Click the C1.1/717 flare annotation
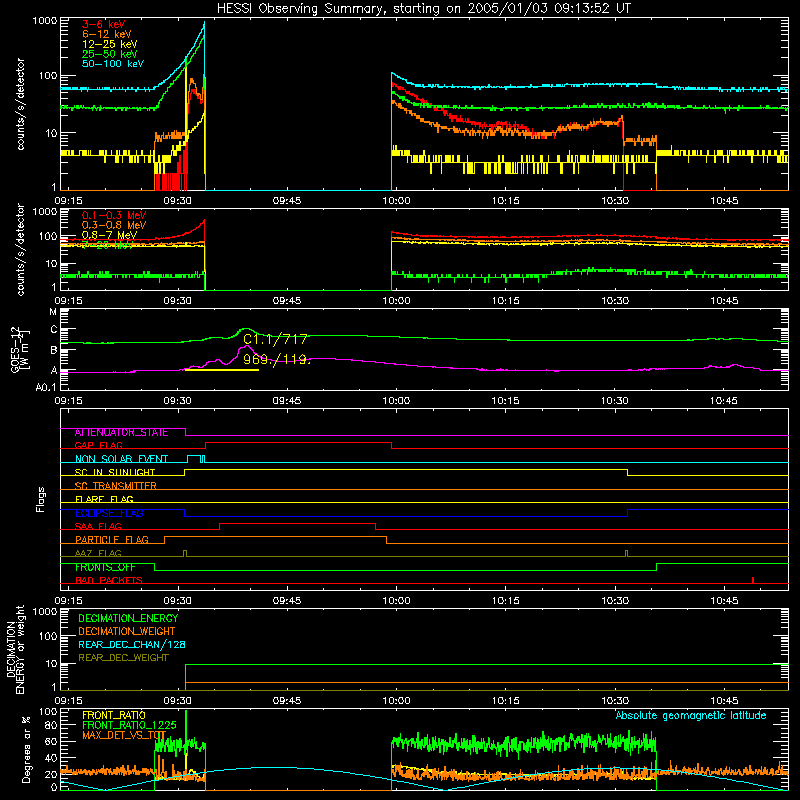 (275, 339)
